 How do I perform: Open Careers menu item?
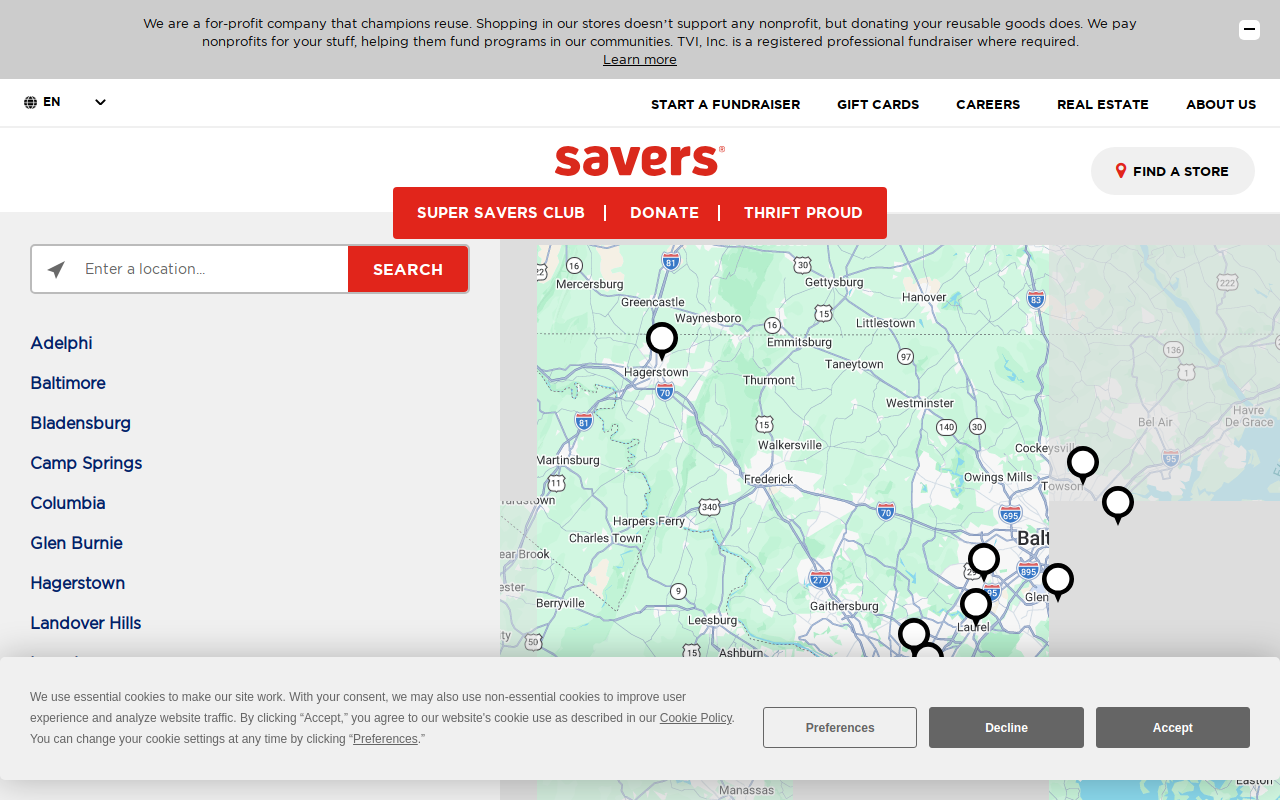tap(988, 104)
